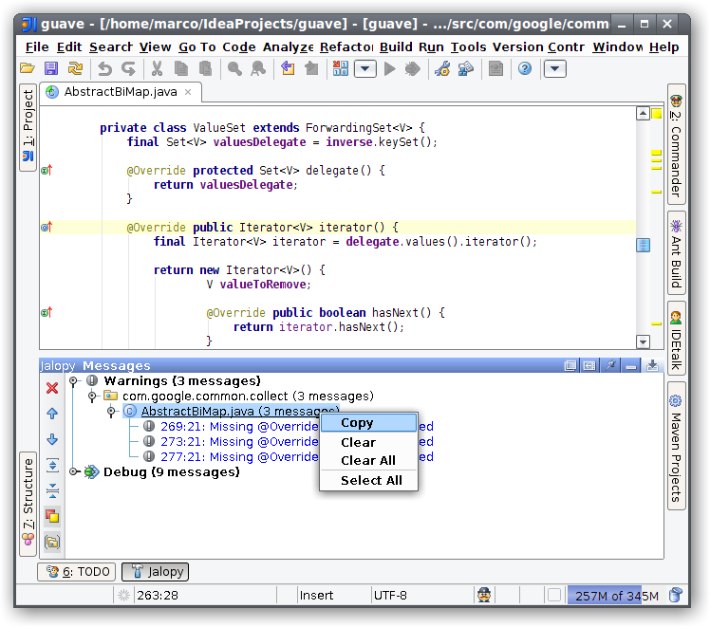Toggle the Maven Projects tool window
This screenshot has height=627, width=710.
coord(676,446)
